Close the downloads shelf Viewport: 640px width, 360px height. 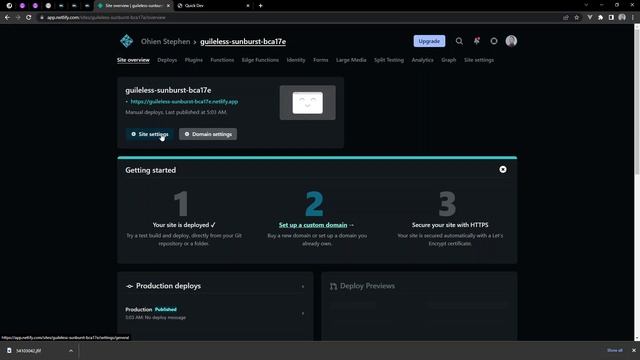point(633,350)
